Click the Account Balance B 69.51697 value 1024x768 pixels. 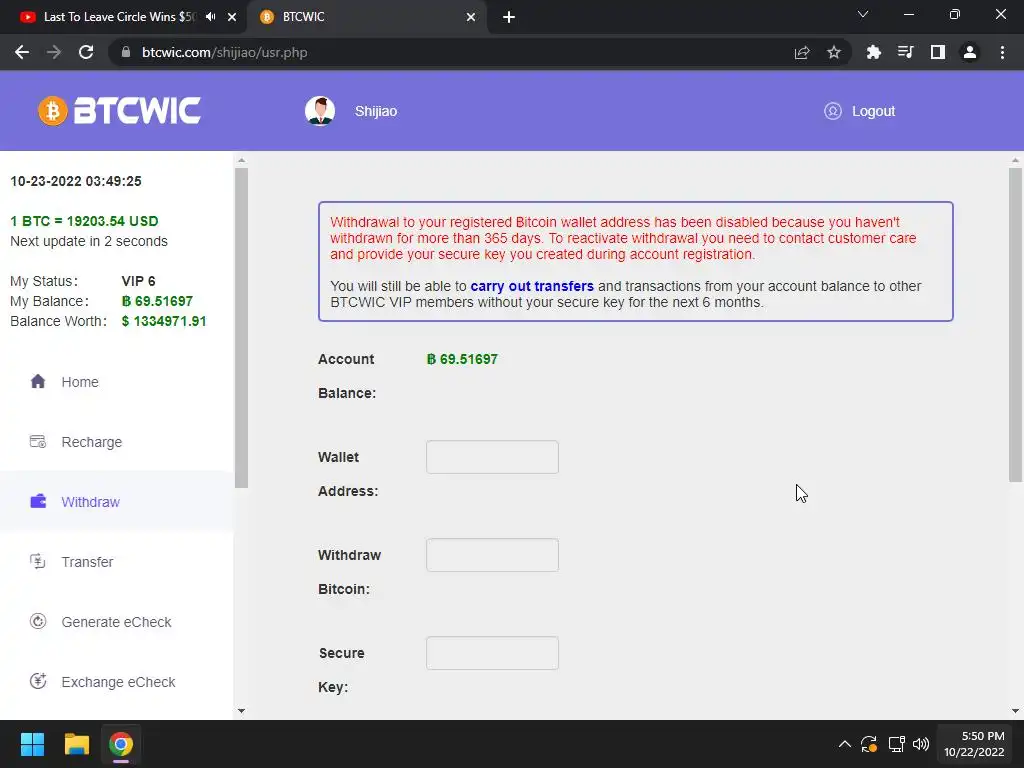coord(462,359)
